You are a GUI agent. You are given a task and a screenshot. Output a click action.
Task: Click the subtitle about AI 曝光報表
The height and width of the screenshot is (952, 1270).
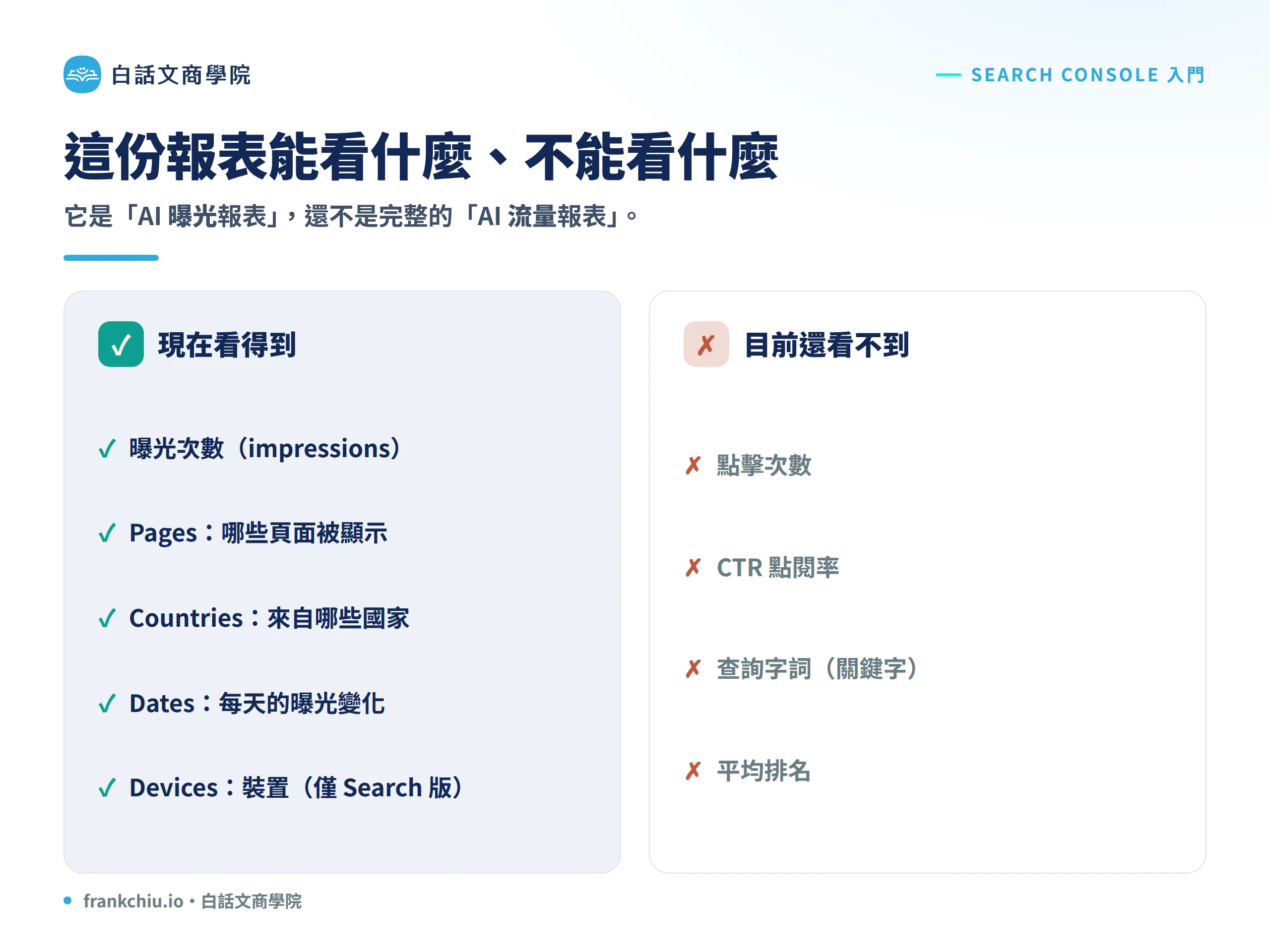pyautogui.click(x=351, y=216)
